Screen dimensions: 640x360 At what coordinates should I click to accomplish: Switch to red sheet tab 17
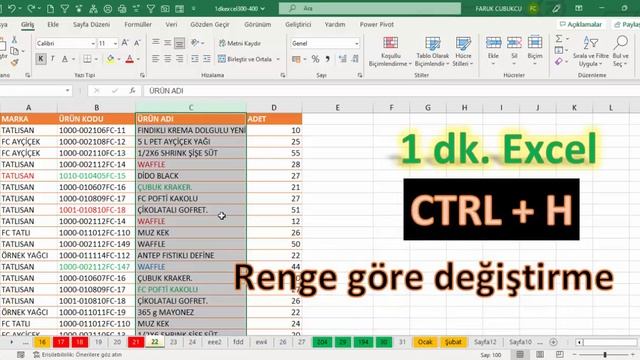[x=61, y=342]
